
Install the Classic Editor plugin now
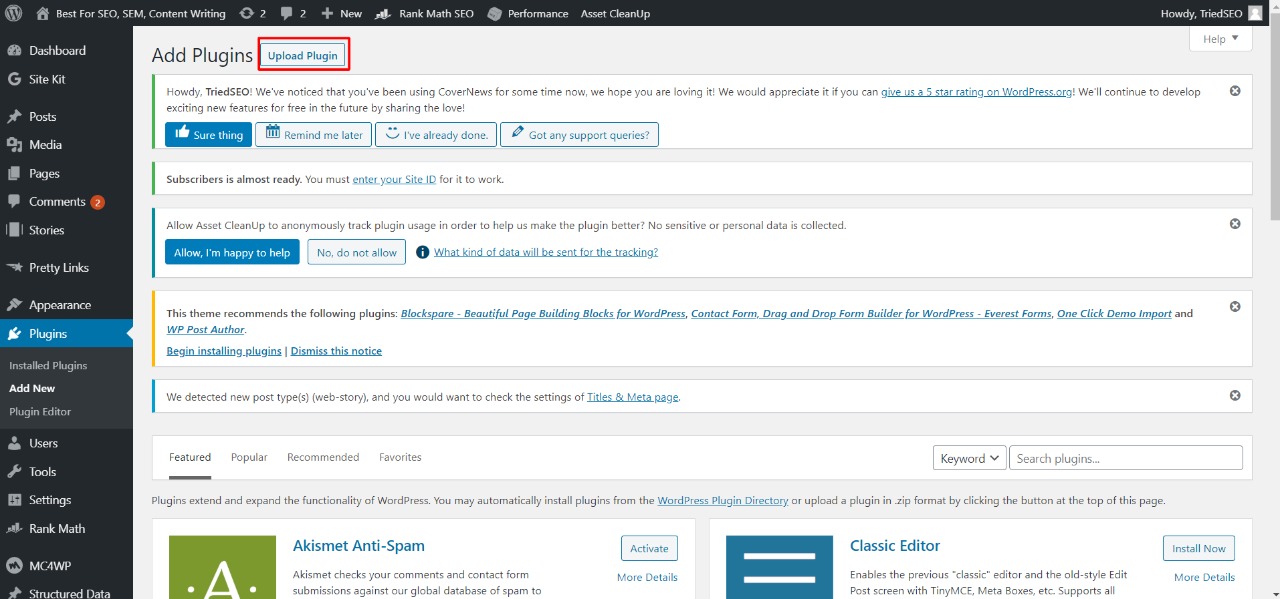(1199, 548)
